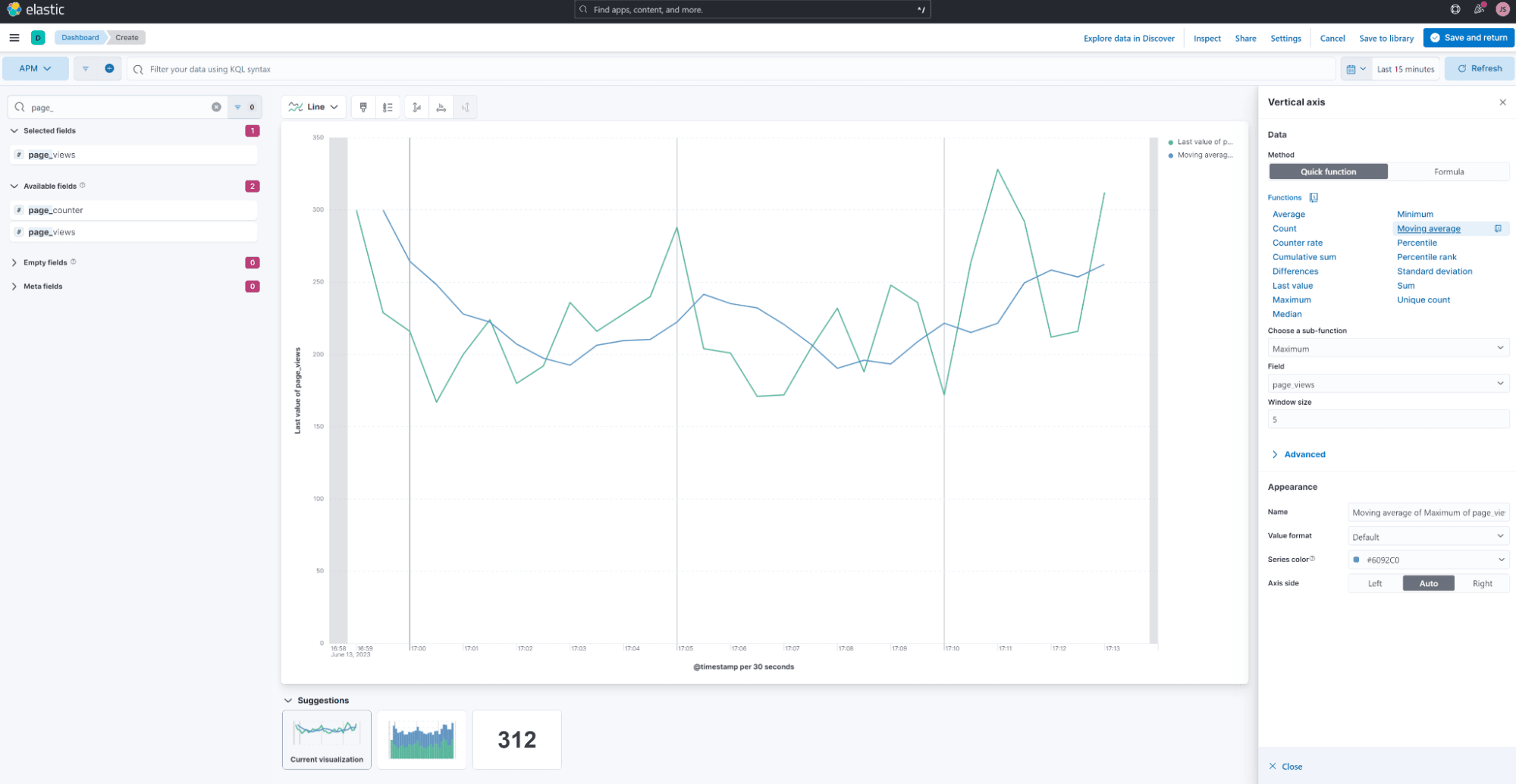This screenshot has width=1516, height=784.
Task: Set axis side to Left
Action: coord(1375,583)
